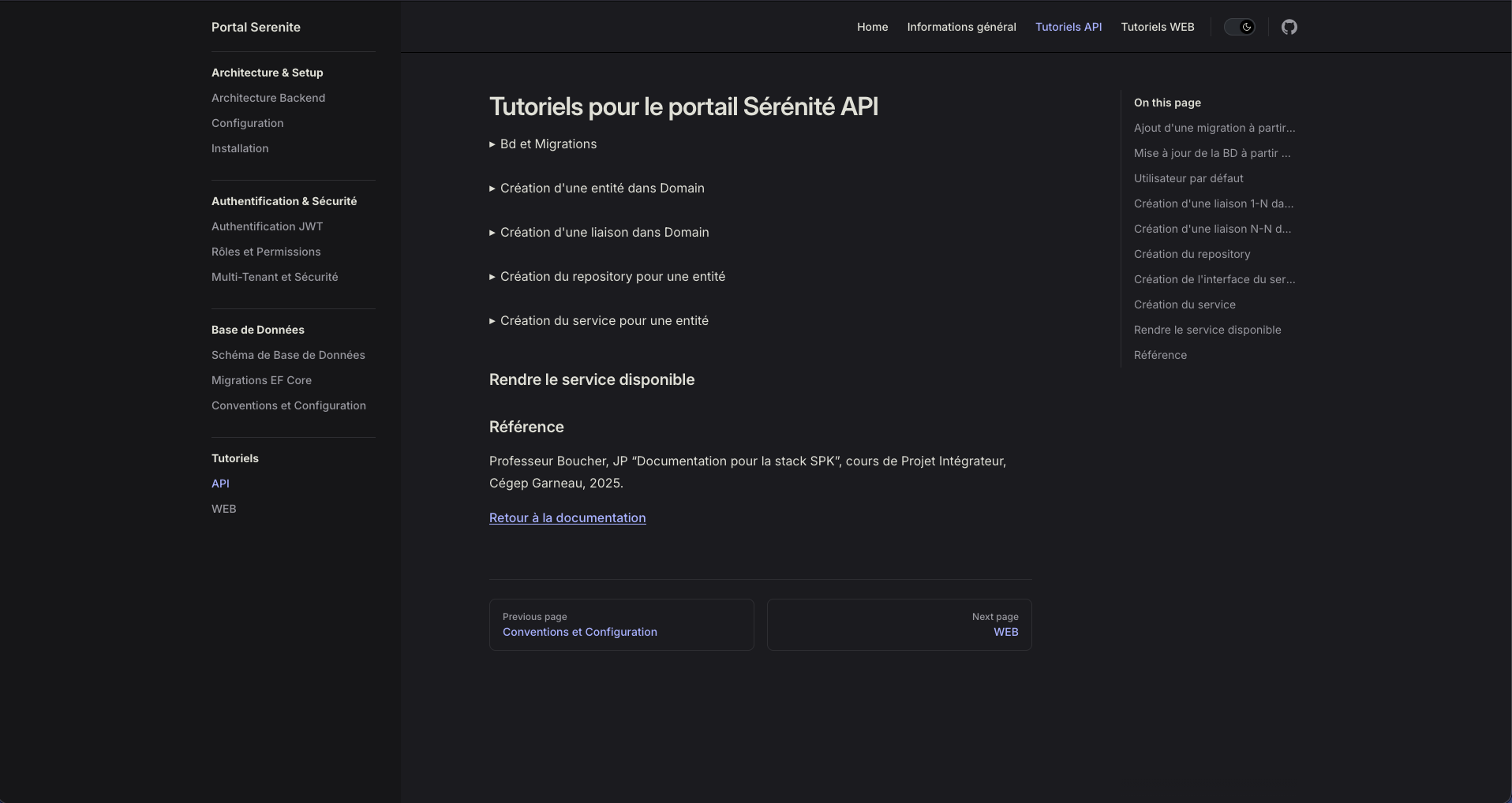Toggle the dark mode switch
Viewport: 1512px width, 803px height.
(x=1239, y=27)
